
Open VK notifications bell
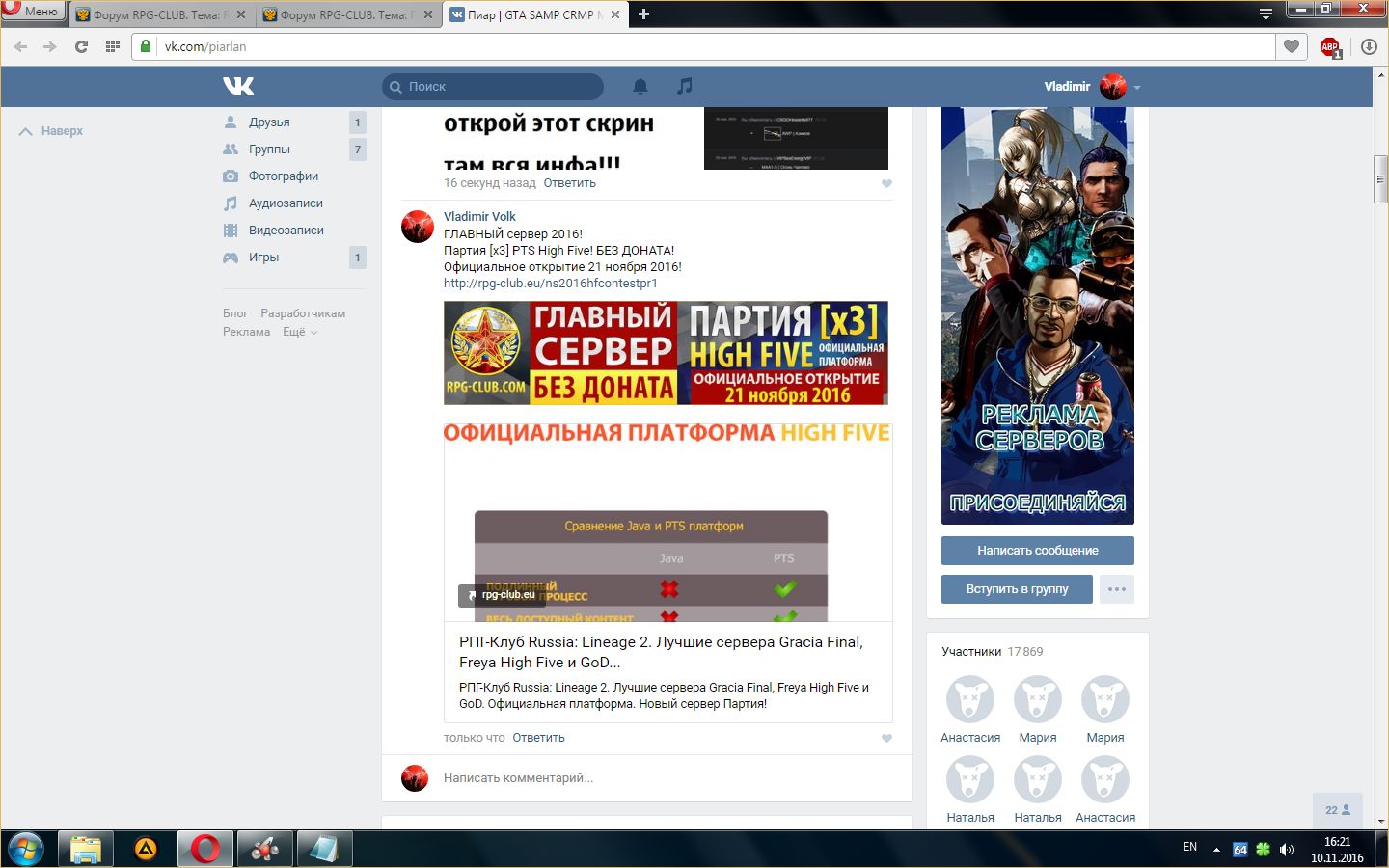click(x=640, y=86)
